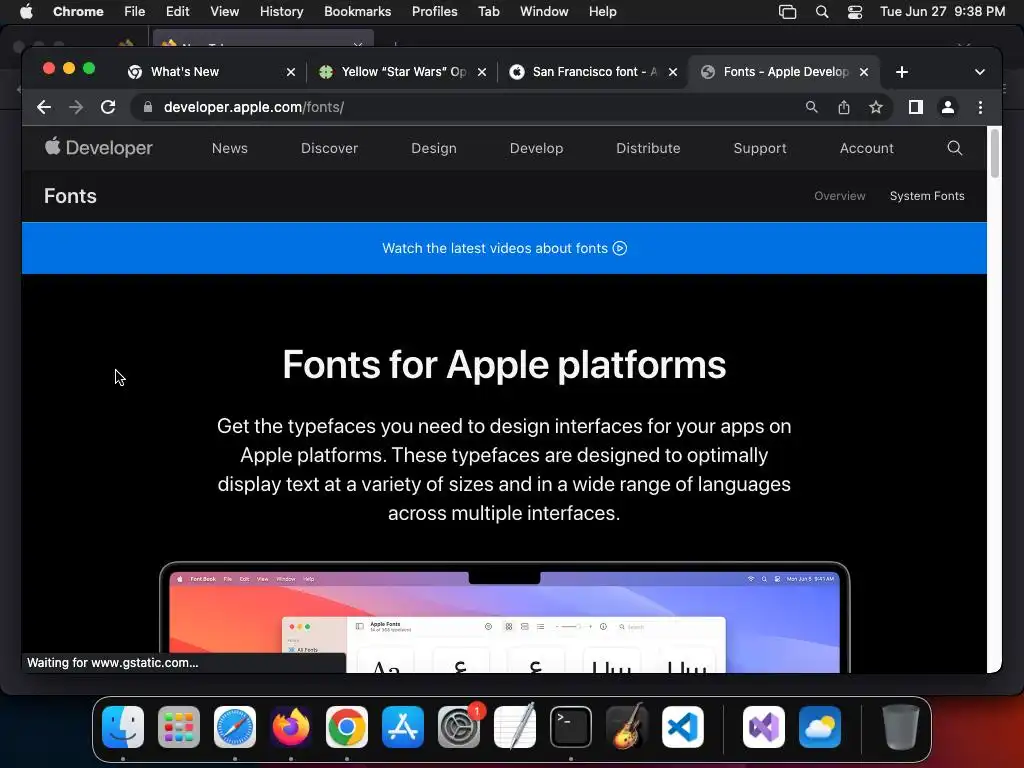Expand the tab search chevron
1024x768 pixels.
pos(980,72)
